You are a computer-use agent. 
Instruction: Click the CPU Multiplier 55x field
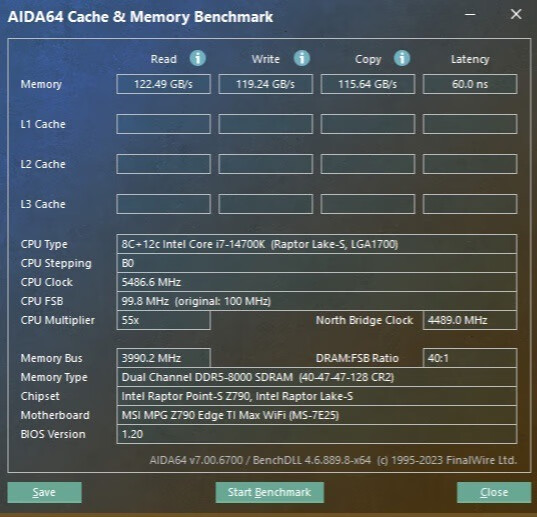coord(163,320)
